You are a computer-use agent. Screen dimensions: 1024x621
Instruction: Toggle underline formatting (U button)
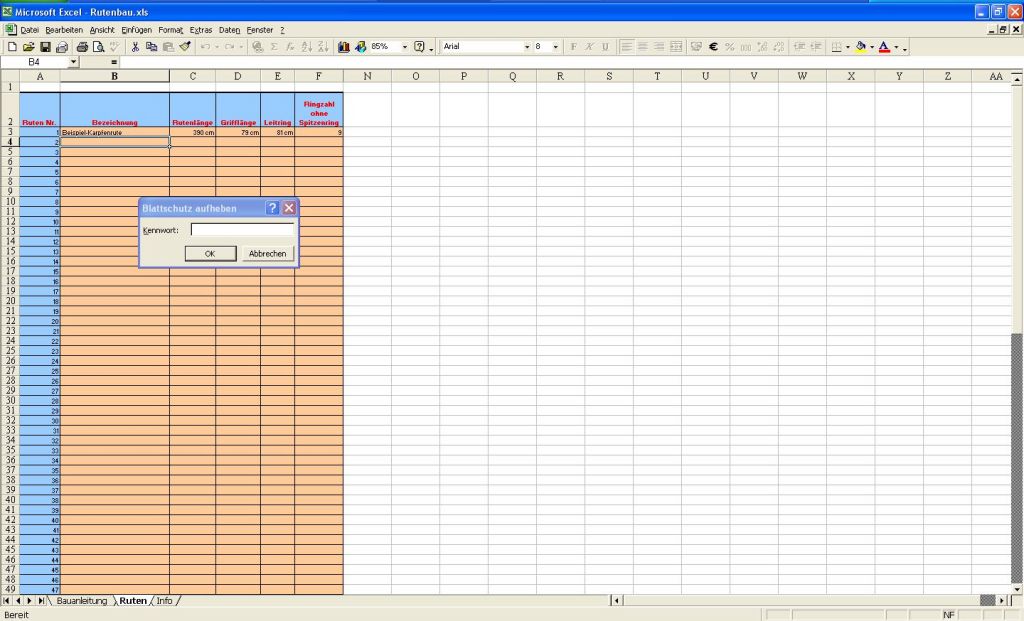(x=605, y=47)
